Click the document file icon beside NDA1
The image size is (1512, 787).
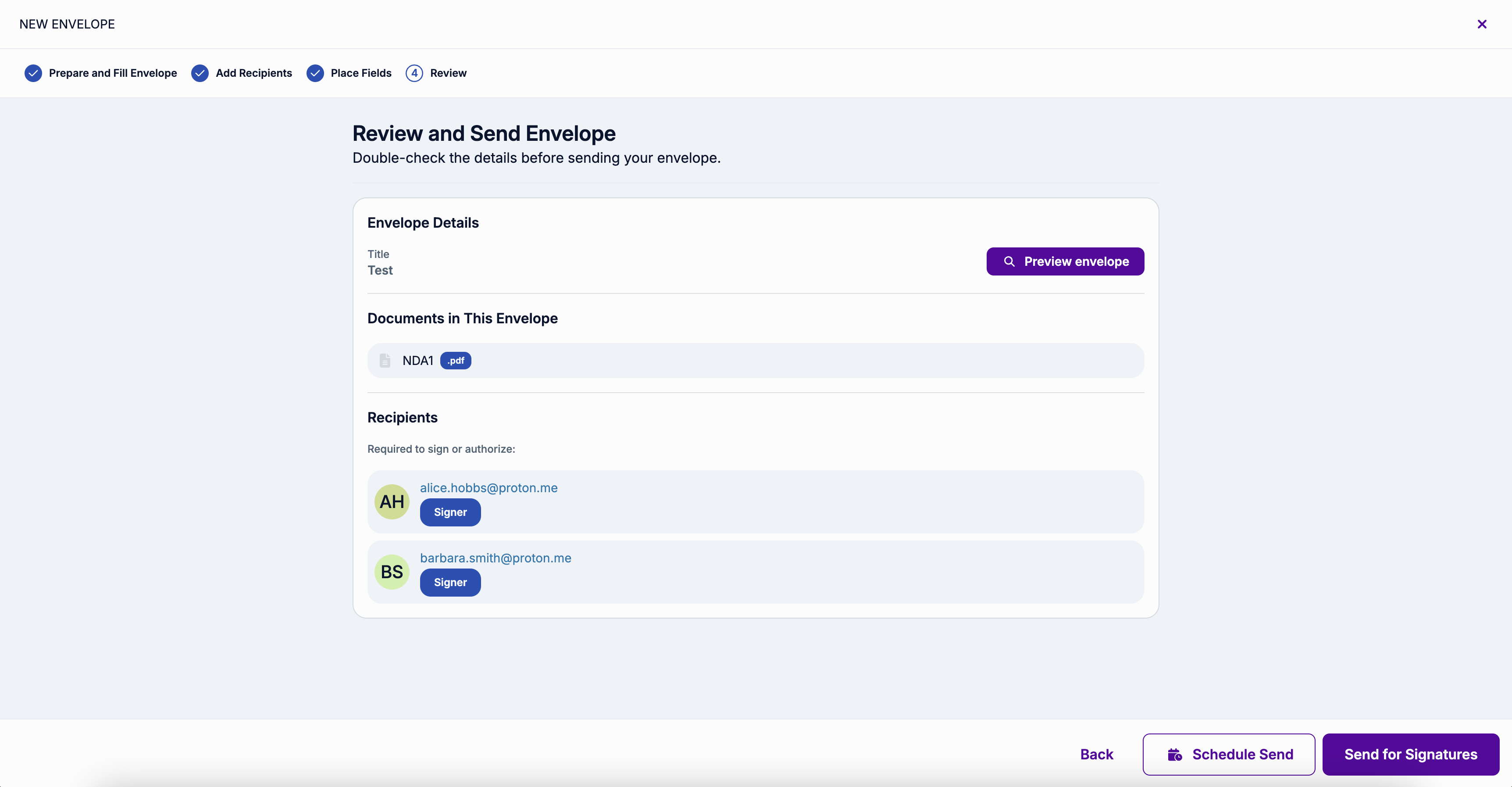tap(385, 361)
